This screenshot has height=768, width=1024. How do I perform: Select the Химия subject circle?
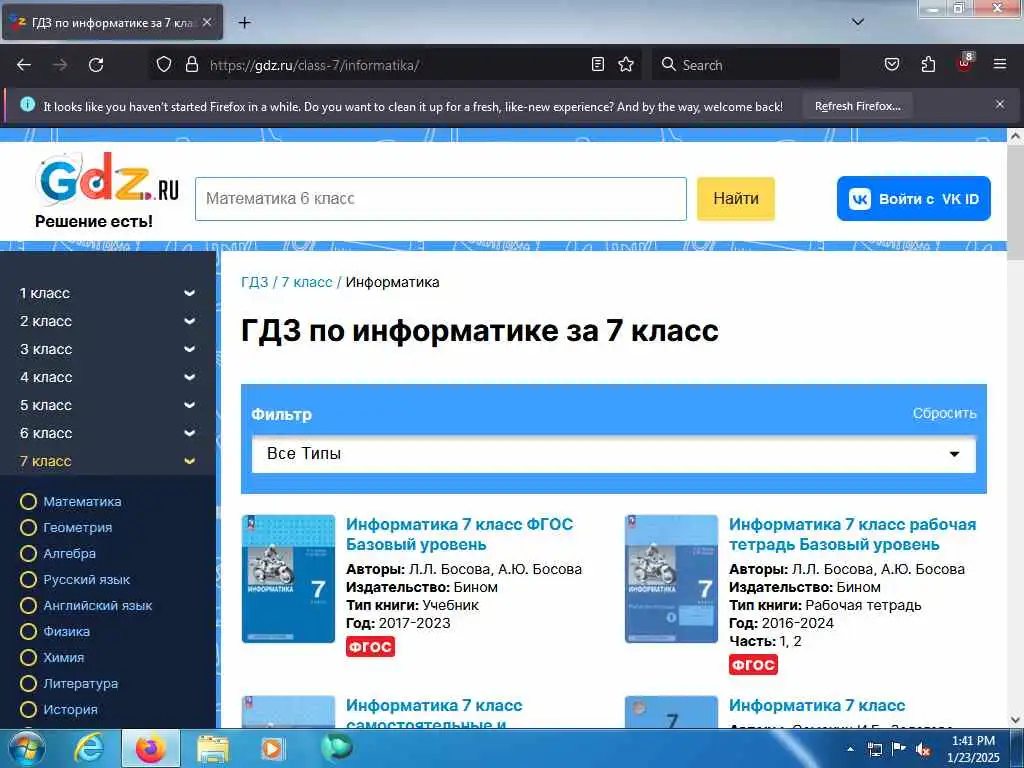(x=28, y=658)
